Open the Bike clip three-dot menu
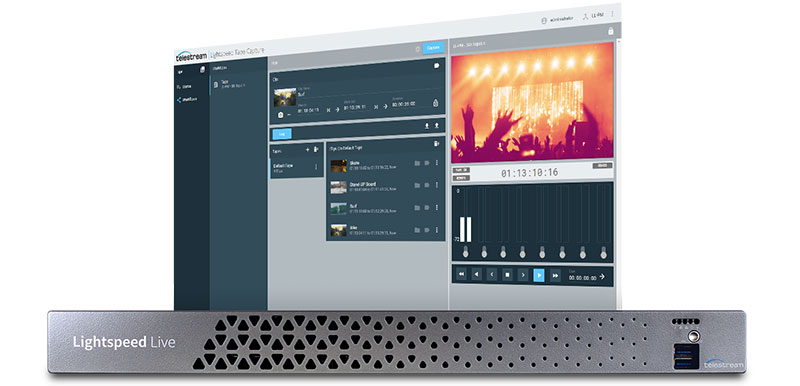 [x=437, y=230]
